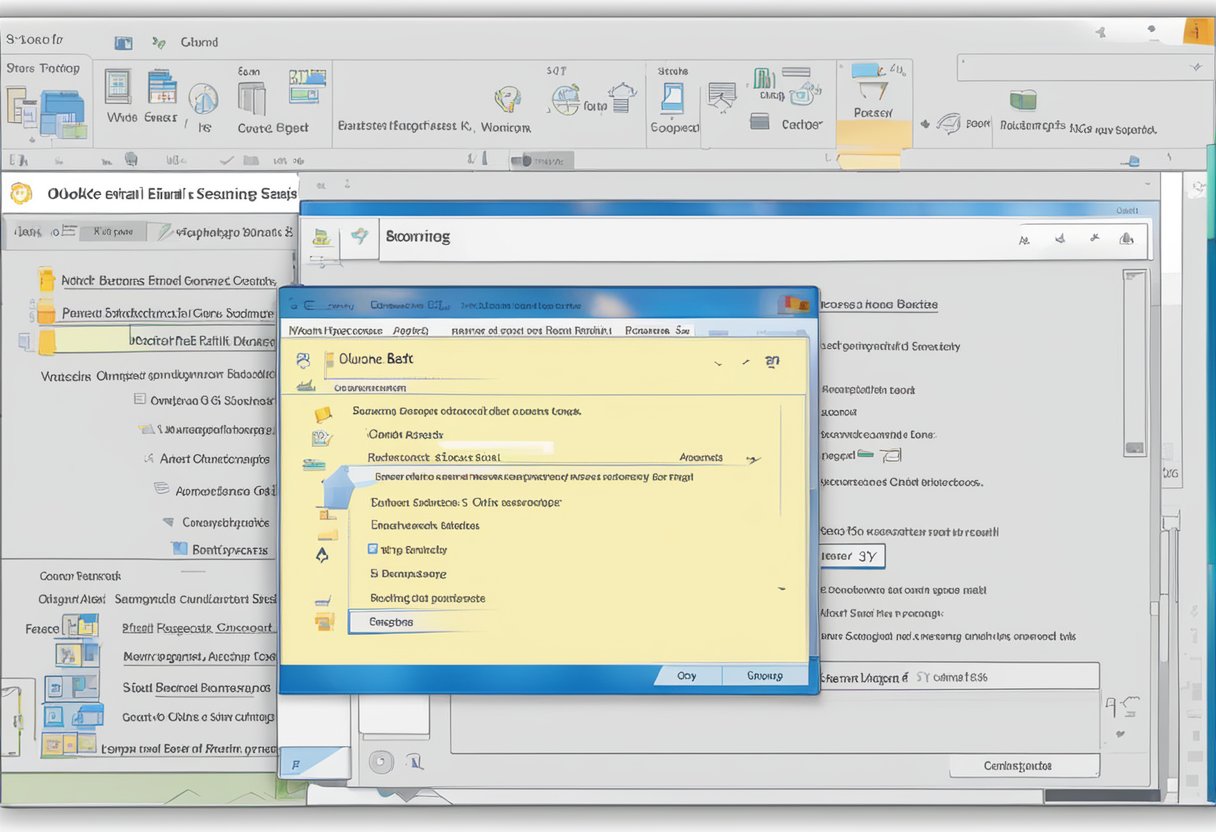Open the dropdown in the top-right search bar
Image resolution: width=1216 pixels, height=832 pixels.
click(x=1196, y=68)
